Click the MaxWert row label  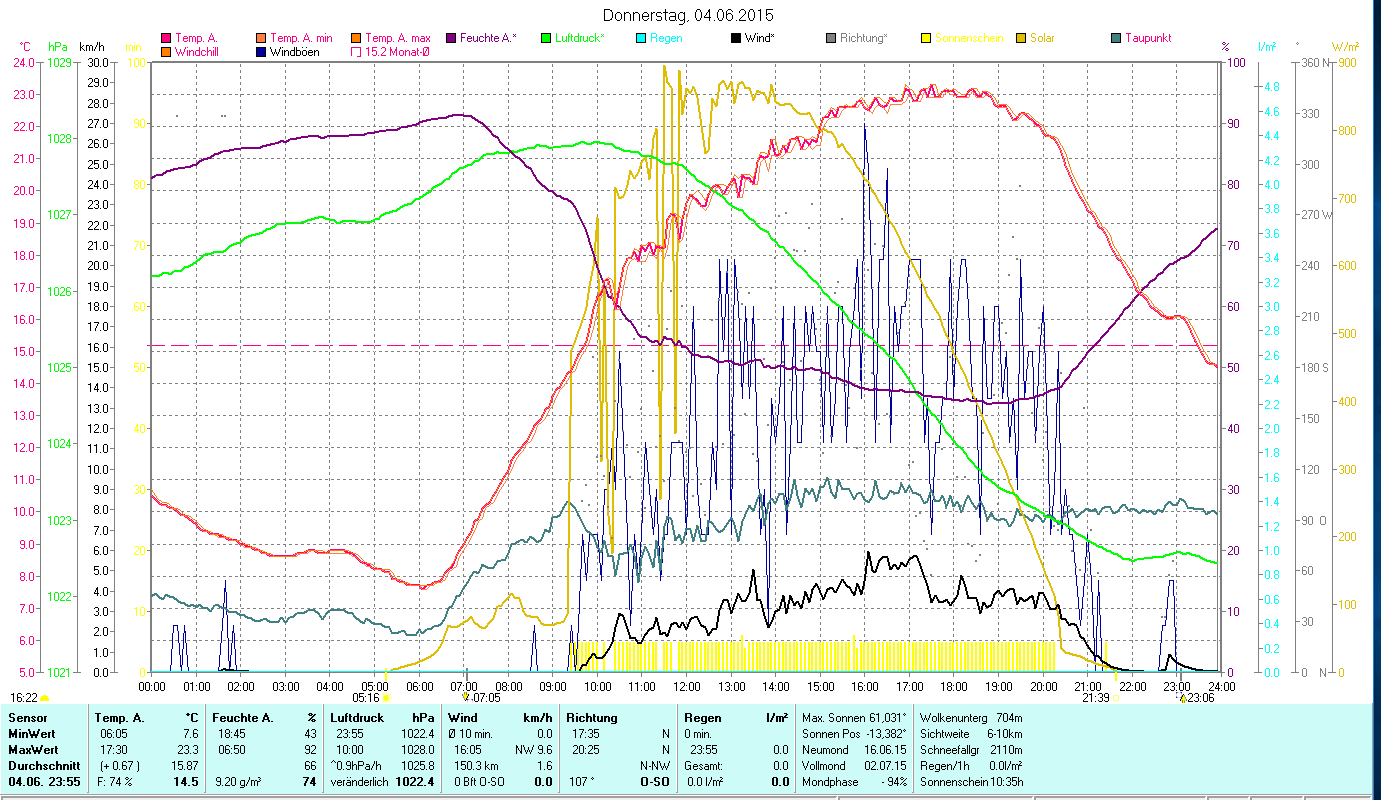tap(34, 749)
